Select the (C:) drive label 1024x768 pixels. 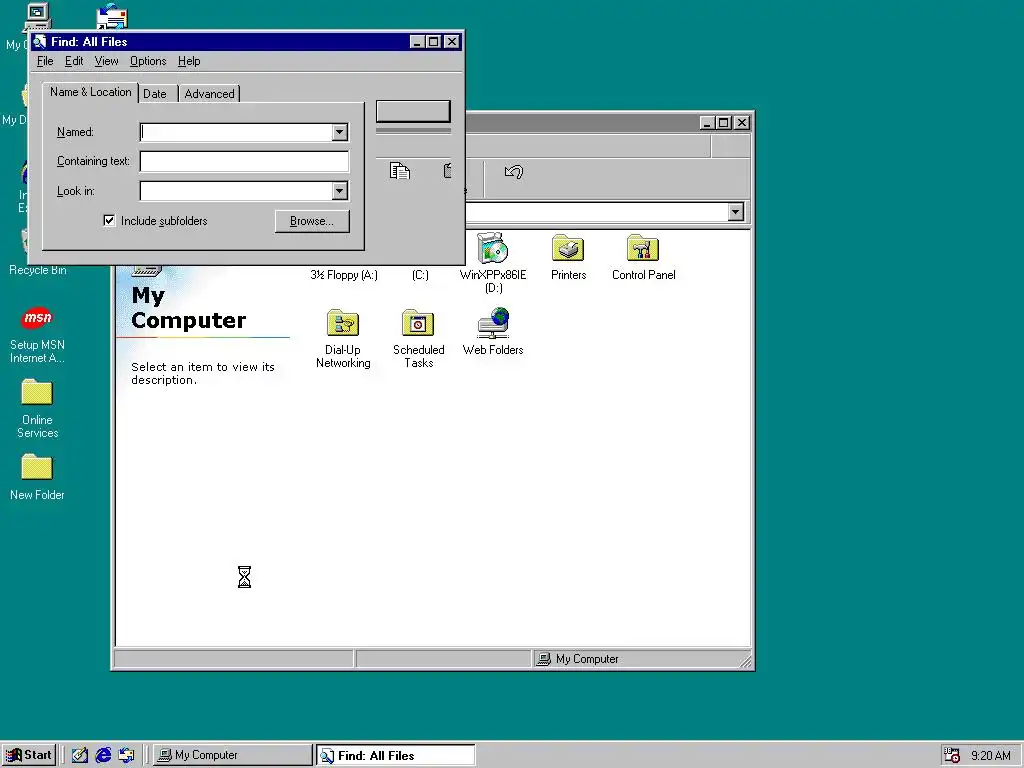pos(420,275)
